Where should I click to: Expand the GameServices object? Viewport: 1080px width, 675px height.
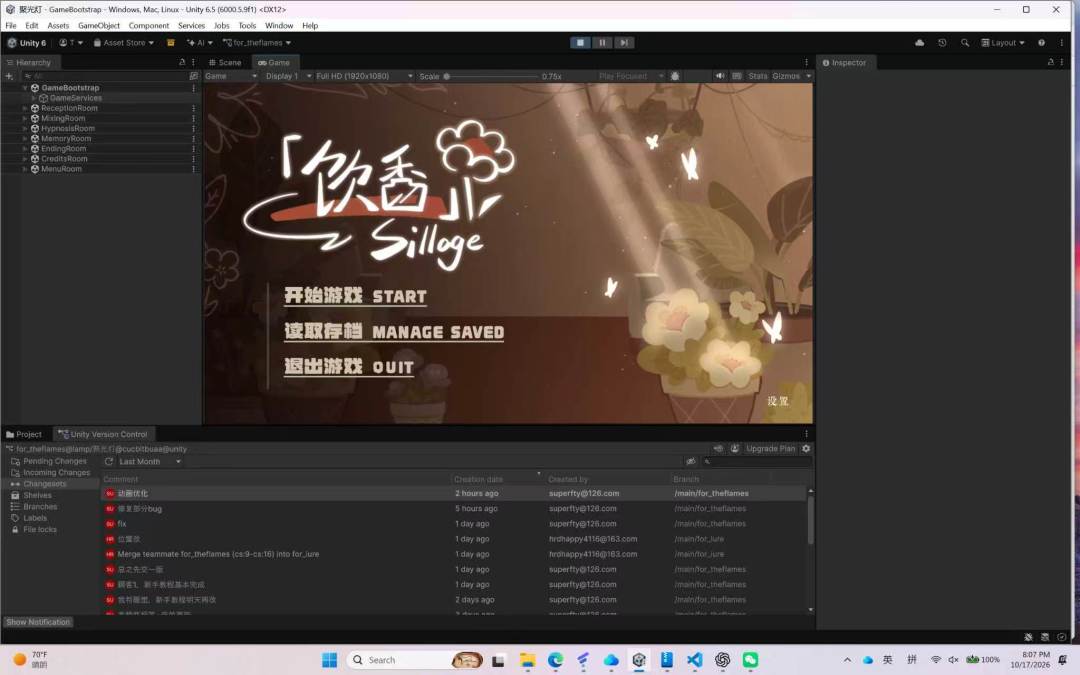pyautogui.click(x=34, y=98)
